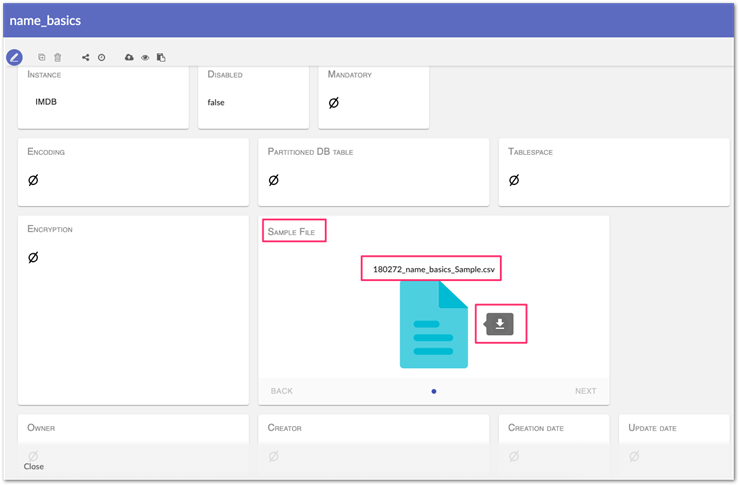Screen dimensions: 739x485
Task: Click the empty-value symbol under Encryption
Action: [x=33, y=257]
